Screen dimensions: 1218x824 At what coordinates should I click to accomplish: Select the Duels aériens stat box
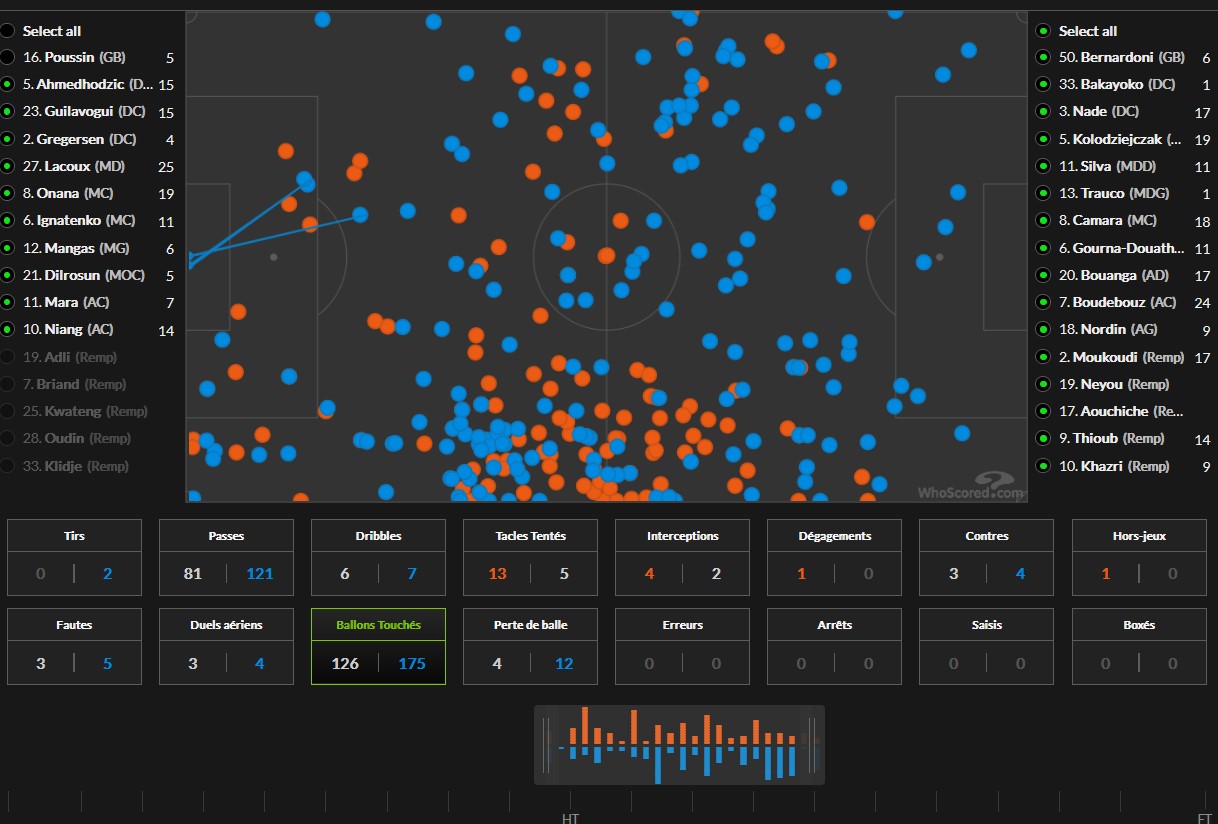coord(226,646)
